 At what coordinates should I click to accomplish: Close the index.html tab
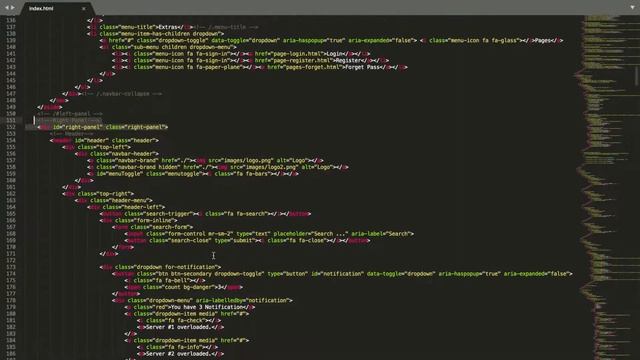pos(84,9)
